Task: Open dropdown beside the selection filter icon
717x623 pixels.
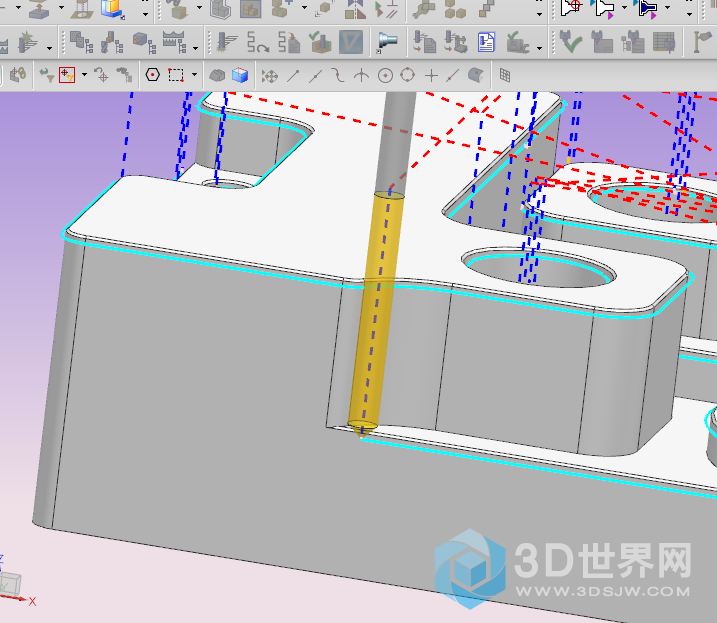Action: (84, 75)
